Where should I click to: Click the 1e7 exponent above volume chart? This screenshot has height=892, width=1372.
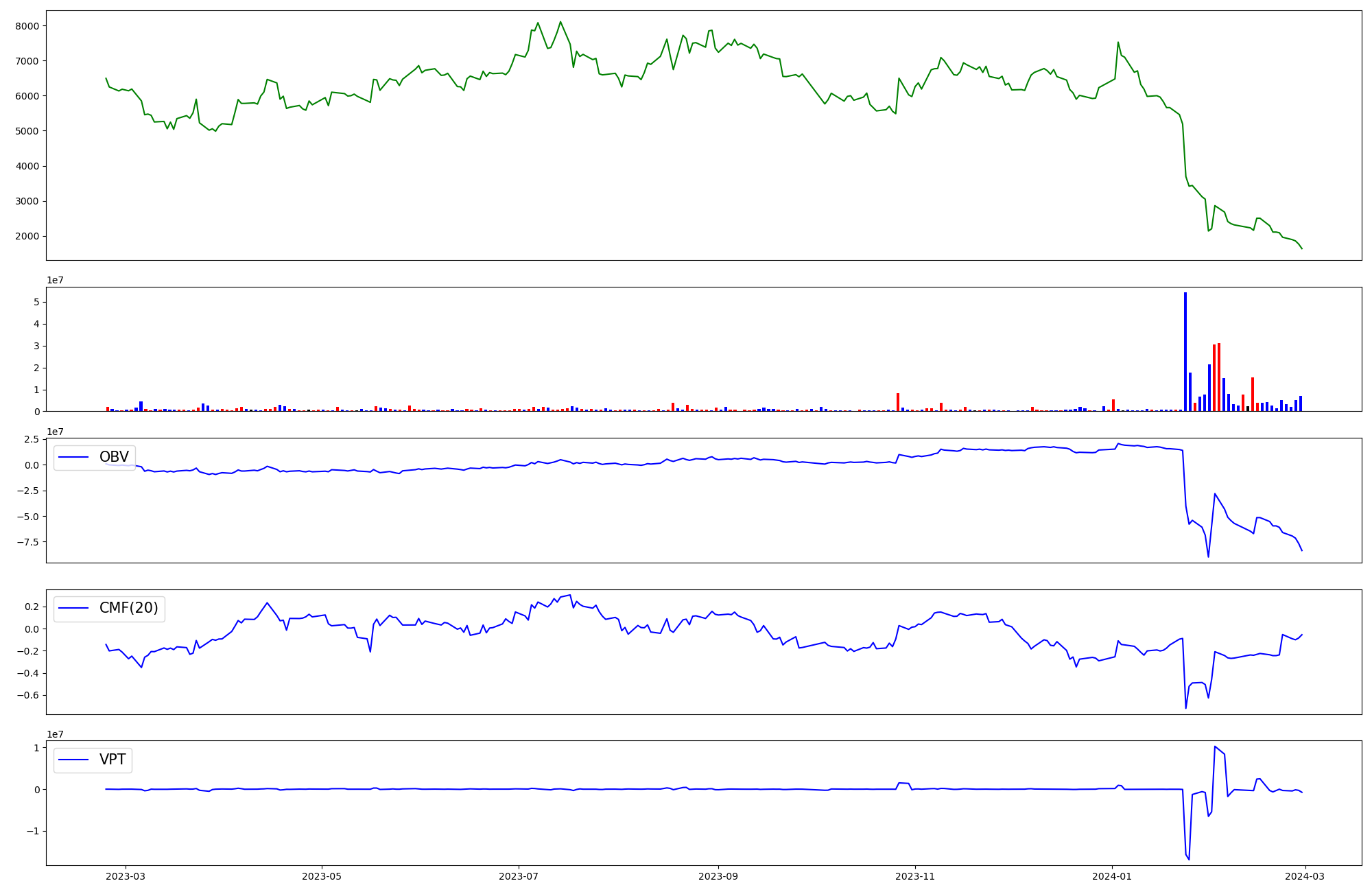coord(56,280)
